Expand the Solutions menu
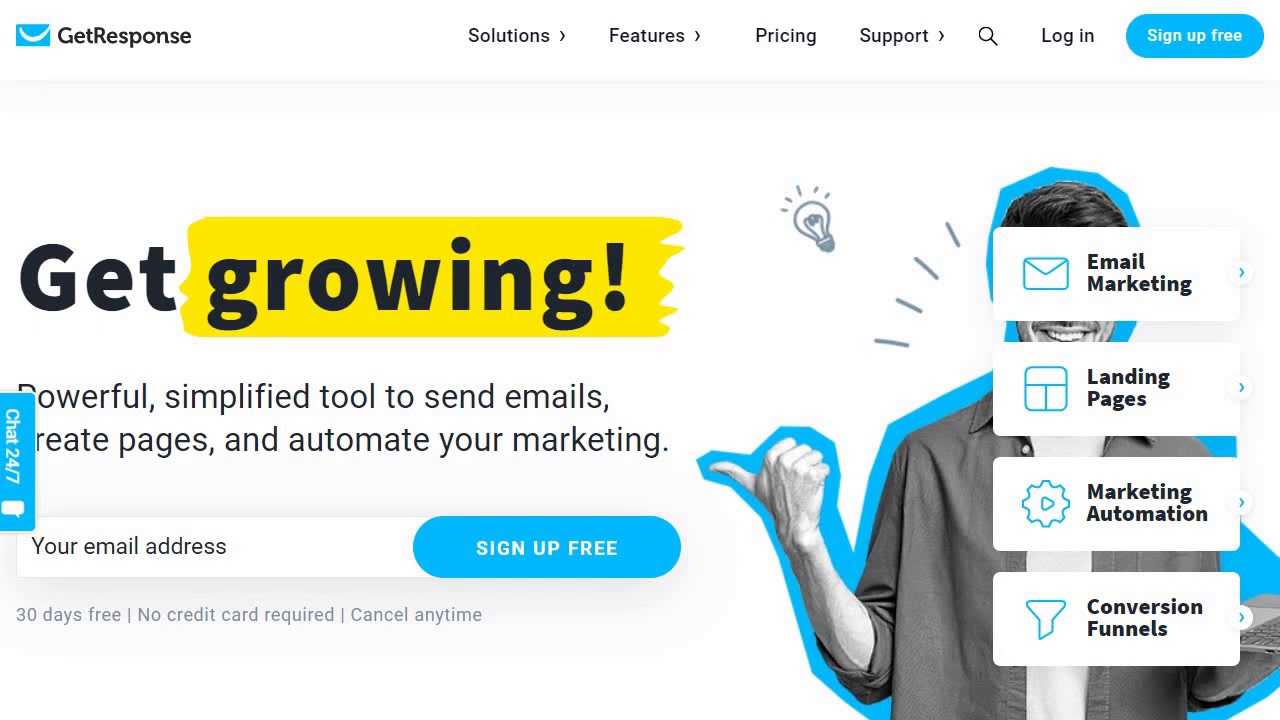This screenshot has width=1280, height=720. (x=517, y=36)
